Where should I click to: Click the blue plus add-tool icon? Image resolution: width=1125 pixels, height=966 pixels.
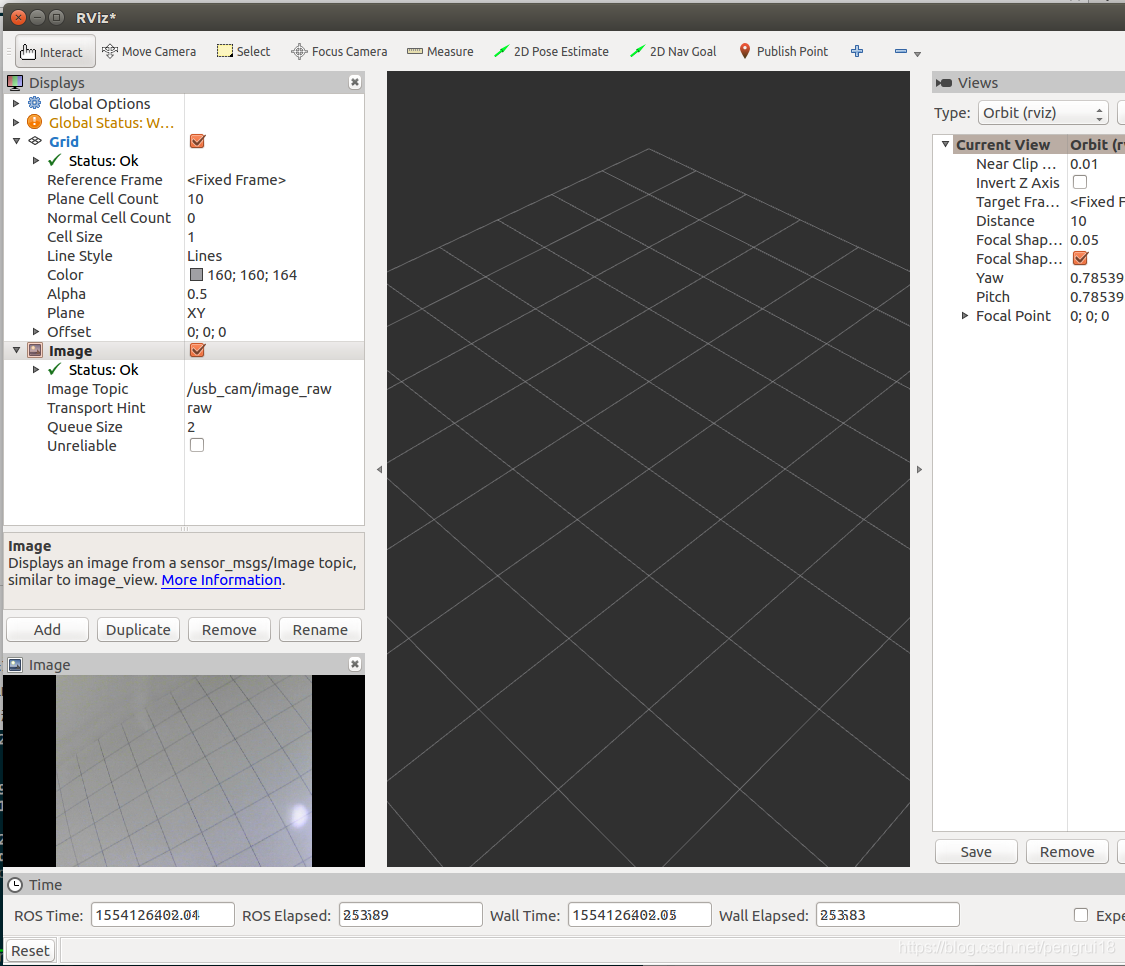pyautogui.click(x=857, y=51)
